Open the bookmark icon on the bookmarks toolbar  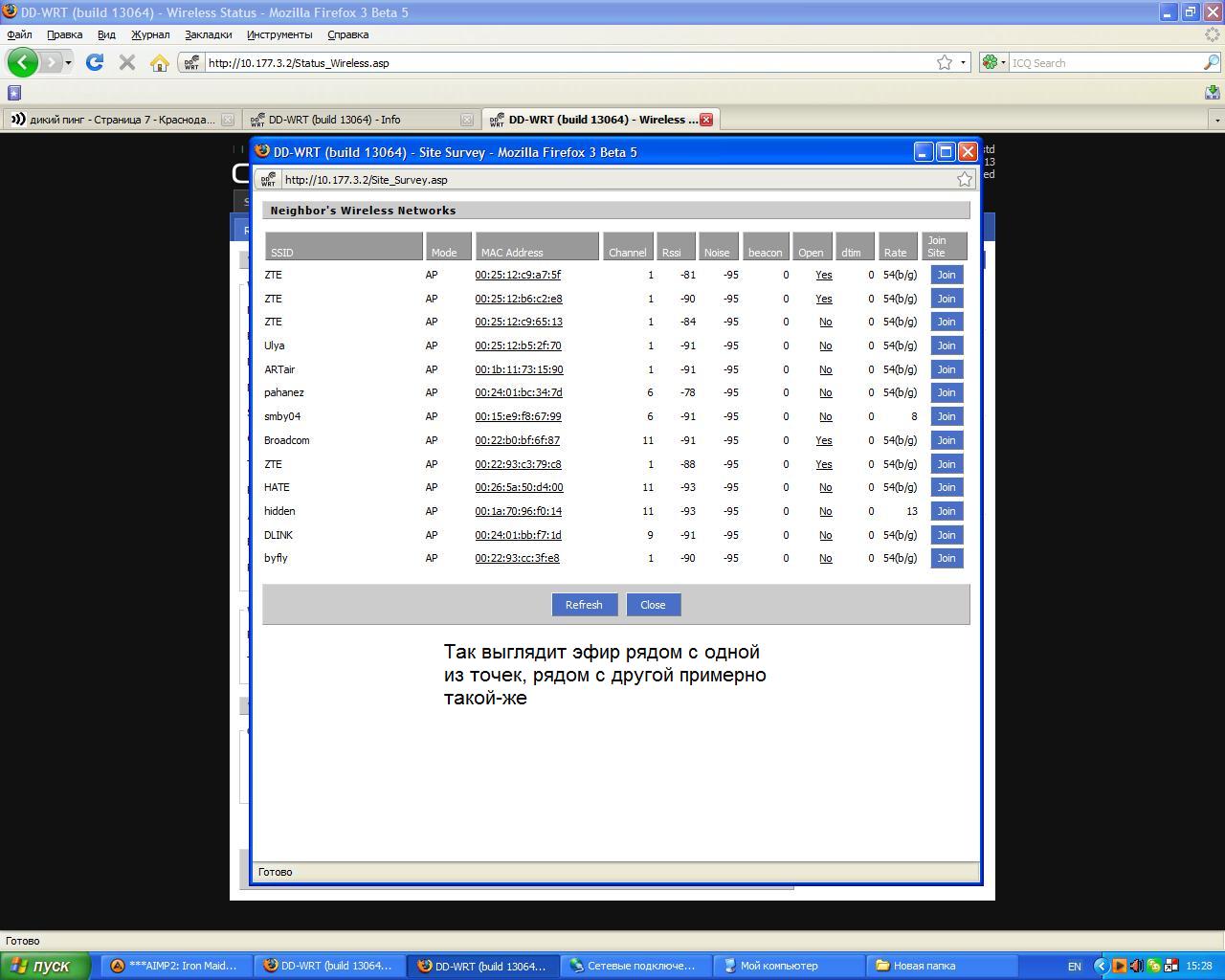(13, 93)
